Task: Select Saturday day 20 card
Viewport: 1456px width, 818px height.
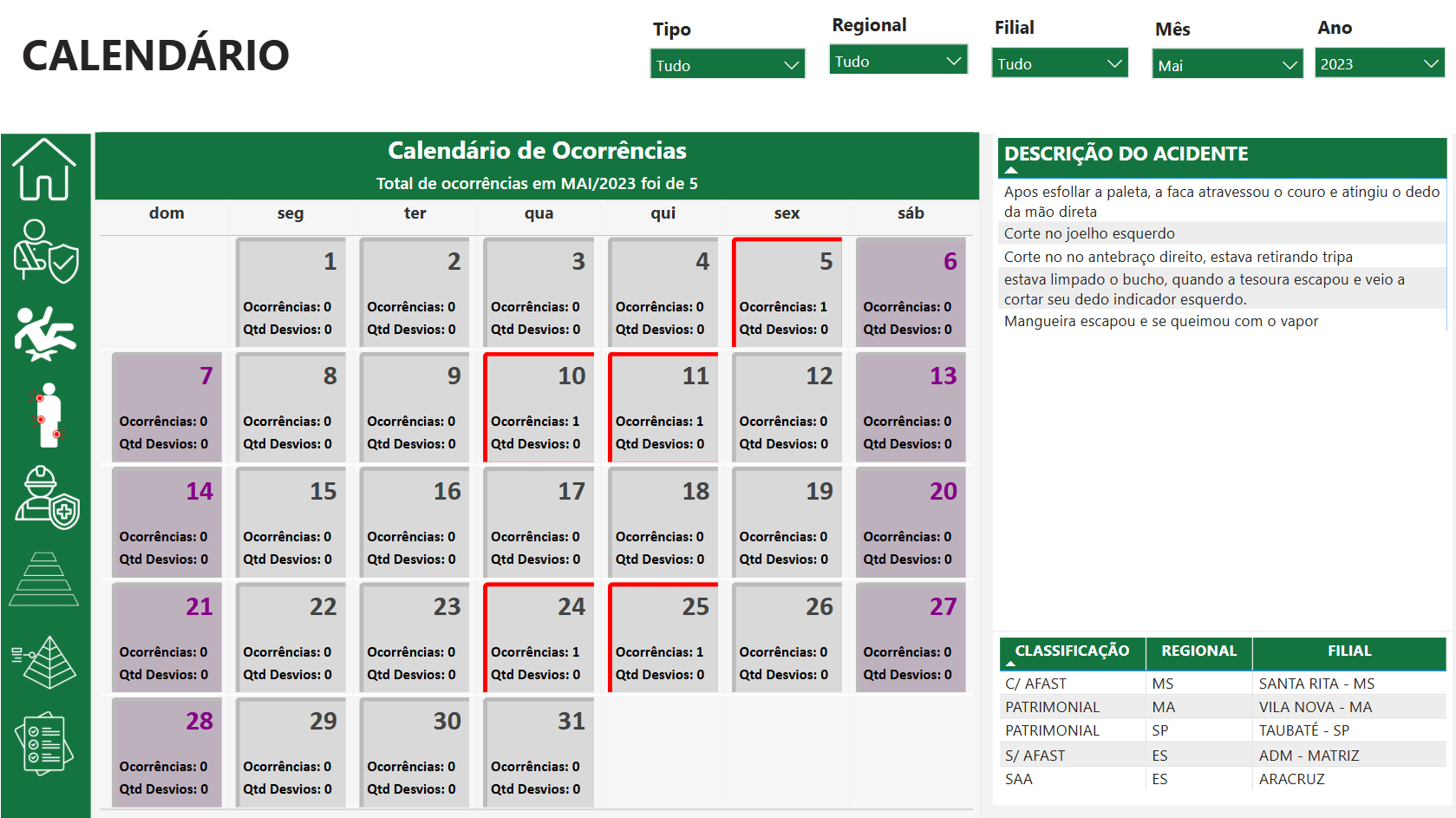Action: pyautogui.click(x=911, y=522)
